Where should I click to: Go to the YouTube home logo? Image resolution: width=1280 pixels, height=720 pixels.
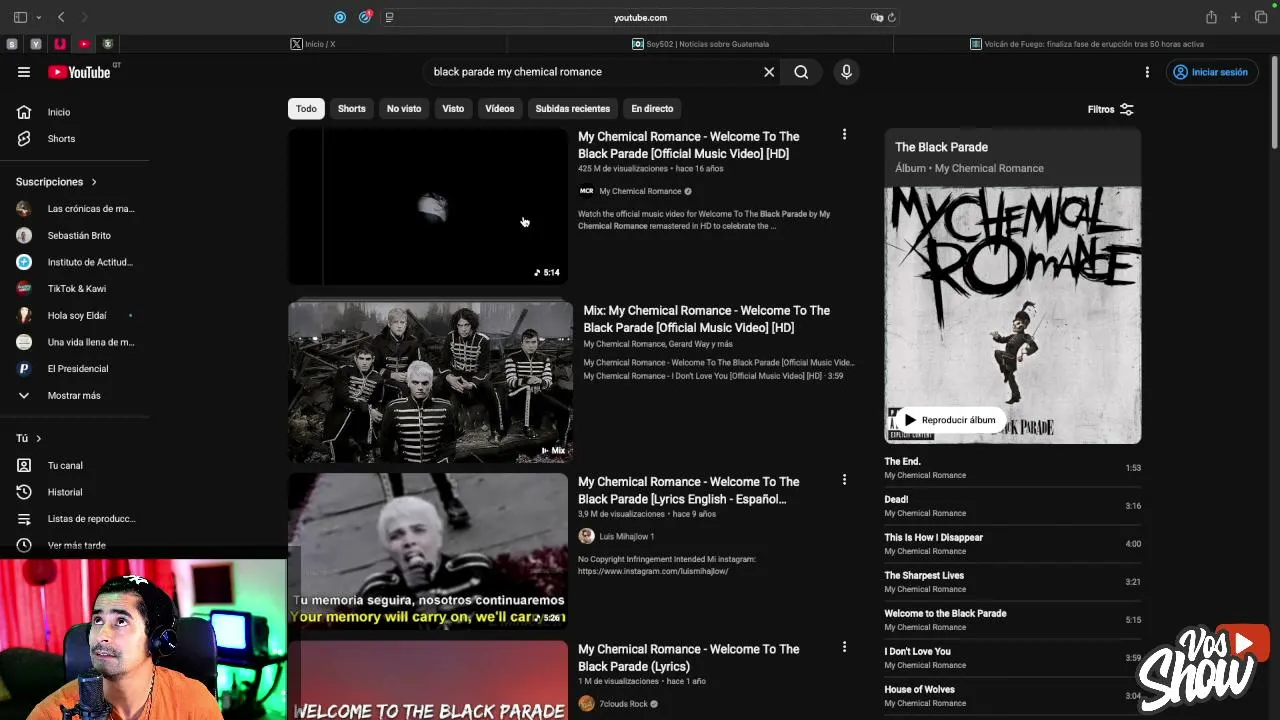[x=79, y=72]
